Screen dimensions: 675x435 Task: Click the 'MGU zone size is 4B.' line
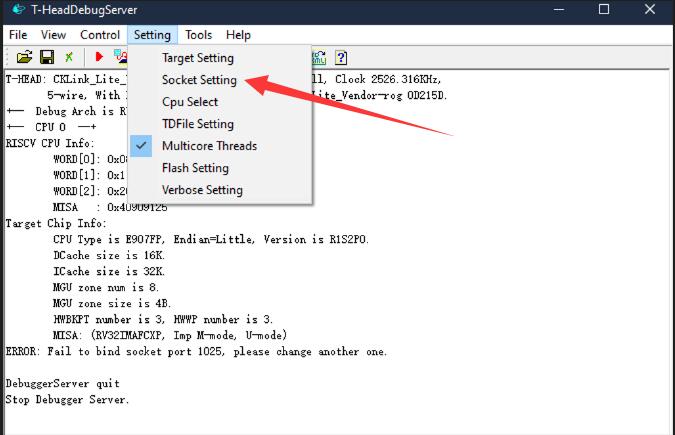click(x=112, y=304)
